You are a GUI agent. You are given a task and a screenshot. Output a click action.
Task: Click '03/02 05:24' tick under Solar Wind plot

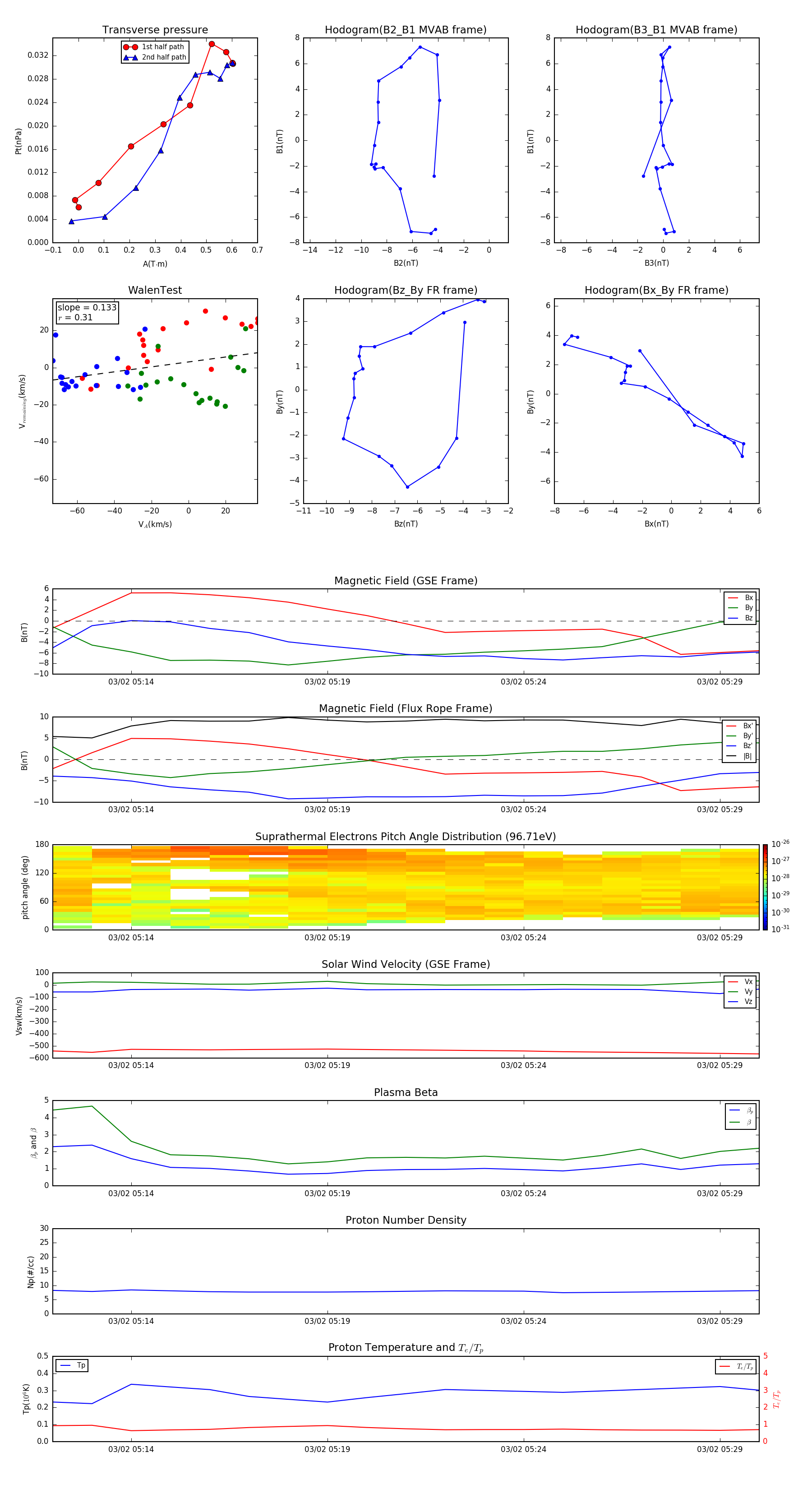[524, 1065]
